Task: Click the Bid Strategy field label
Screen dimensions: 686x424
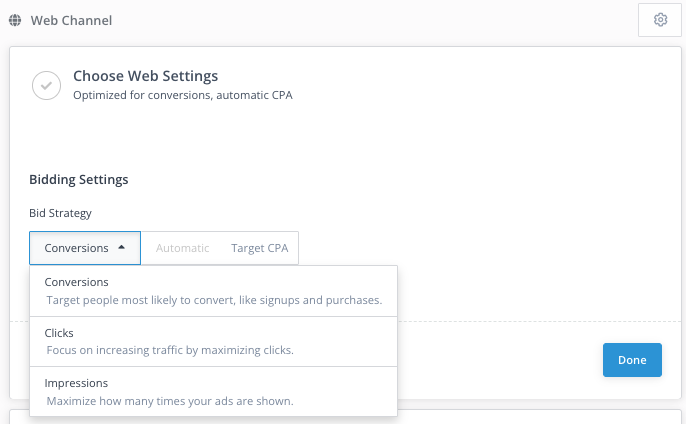Action: pyautogui.click(x=60, y=213)
